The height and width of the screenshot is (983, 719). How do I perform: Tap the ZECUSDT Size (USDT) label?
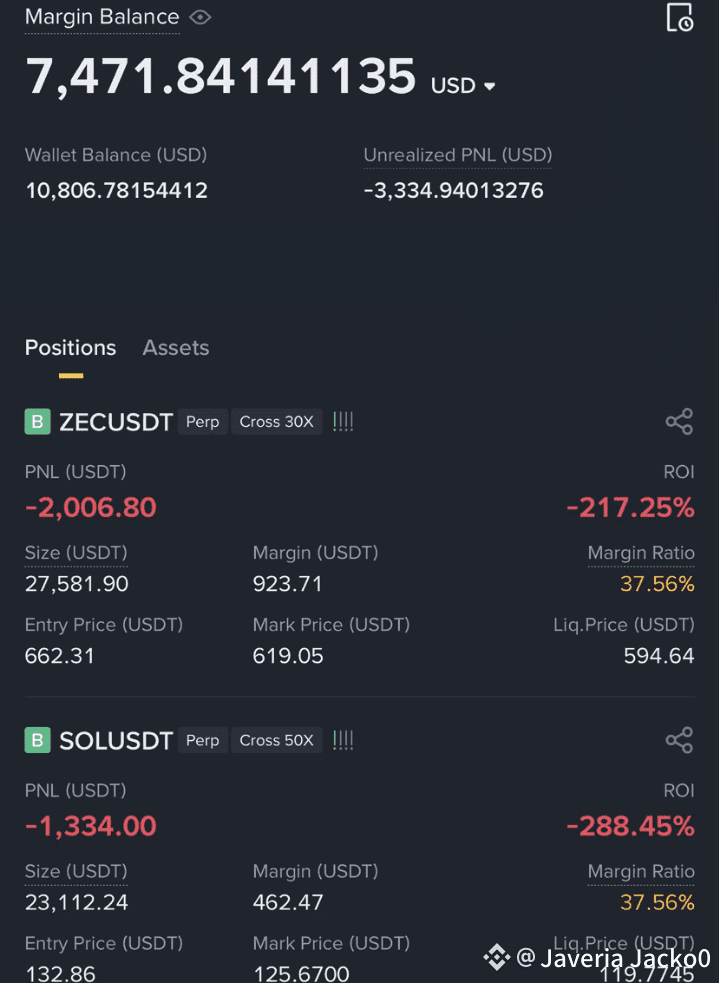pos(76,553)
